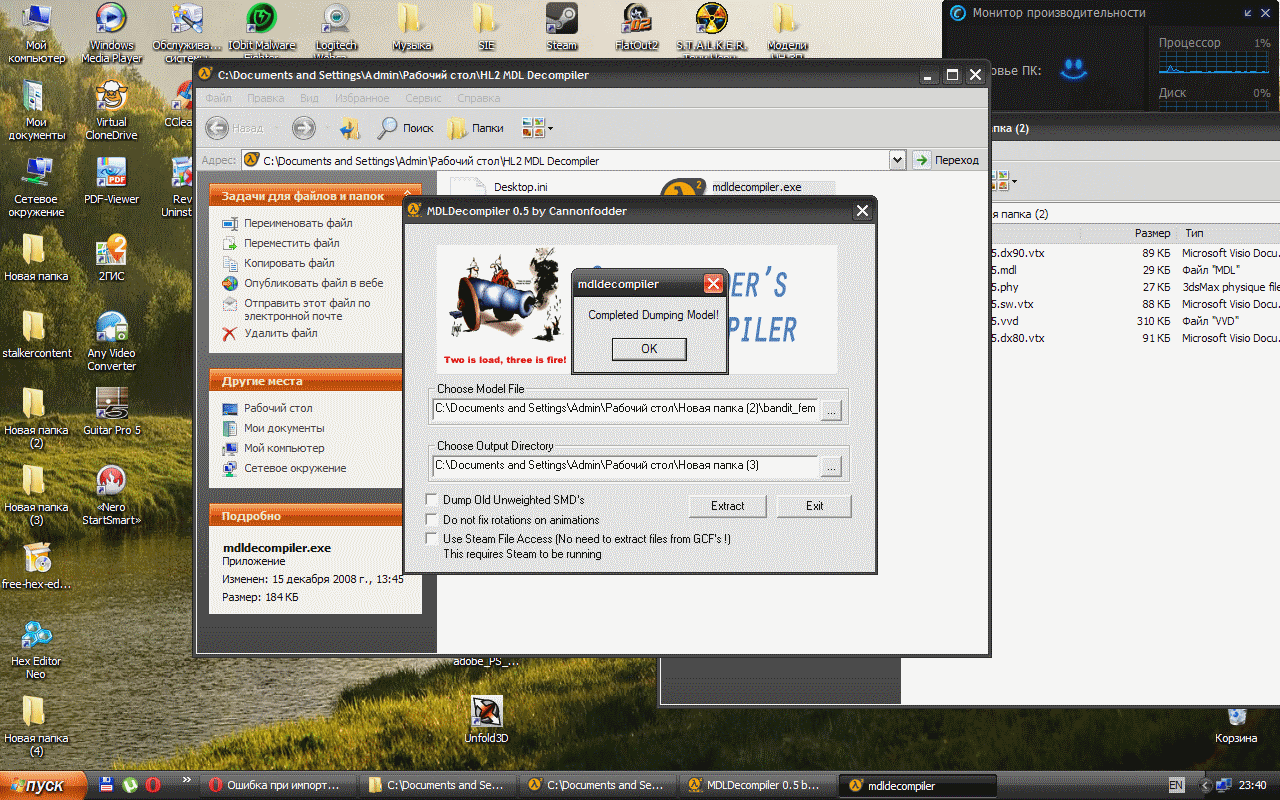Select Мой компьютер desktop icon
This screenshot has width=1280, height=800.
point(36,33)
